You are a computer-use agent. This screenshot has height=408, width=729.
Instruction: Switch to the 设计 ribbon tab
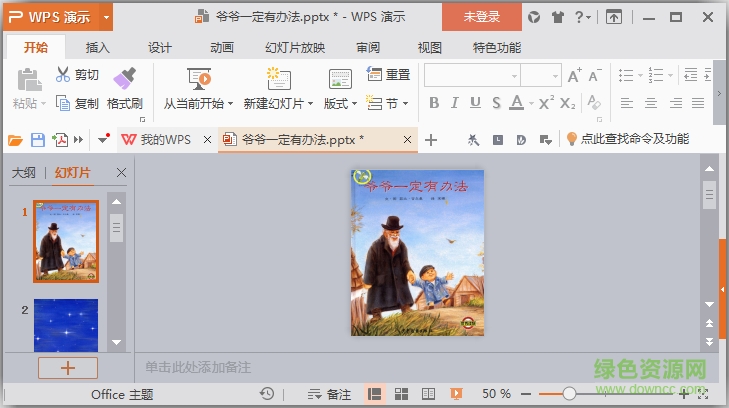point(159,47)
